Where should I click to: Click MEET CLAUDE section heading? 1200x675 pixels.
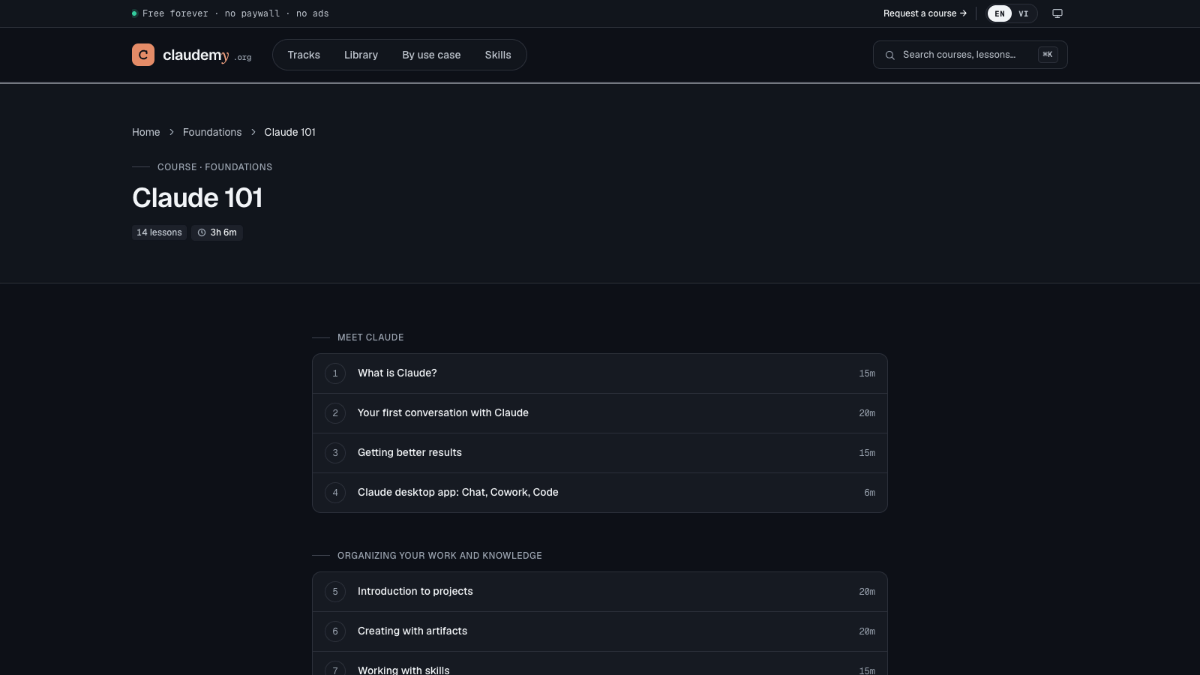pyautogui.click(x=370, y=337)
